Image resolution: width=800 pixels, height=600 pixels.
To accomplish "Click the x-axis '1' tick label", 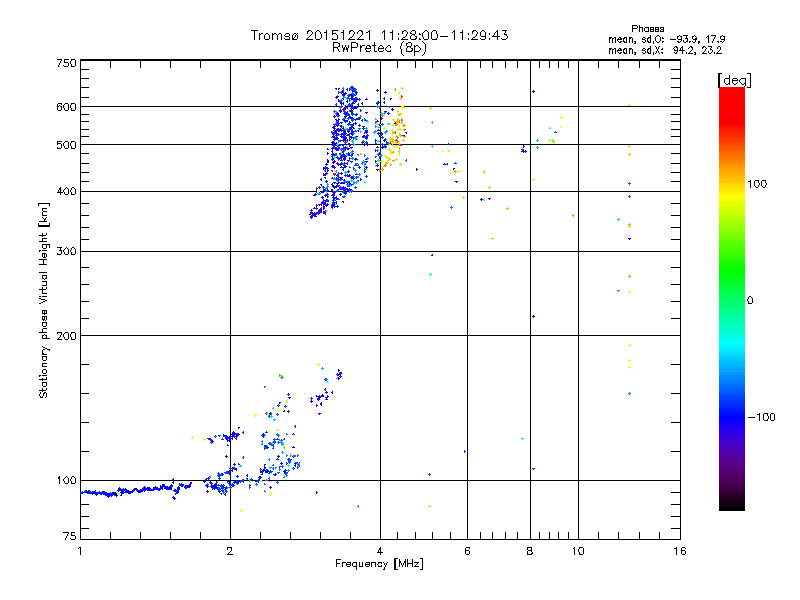I will (80, 551).
